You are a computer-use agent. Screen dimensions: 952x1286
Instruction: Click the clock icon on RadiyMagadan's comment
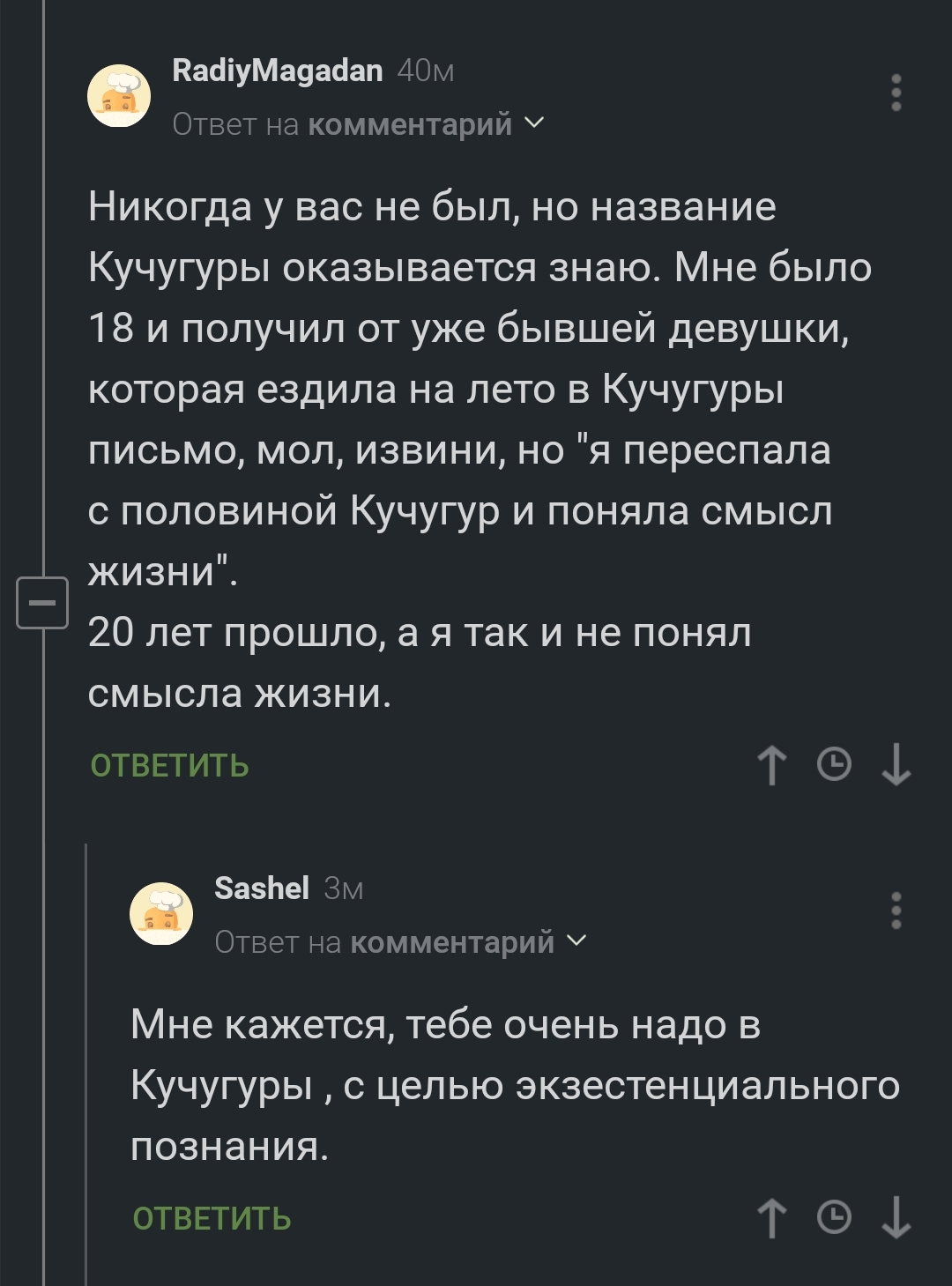point(834,764)
